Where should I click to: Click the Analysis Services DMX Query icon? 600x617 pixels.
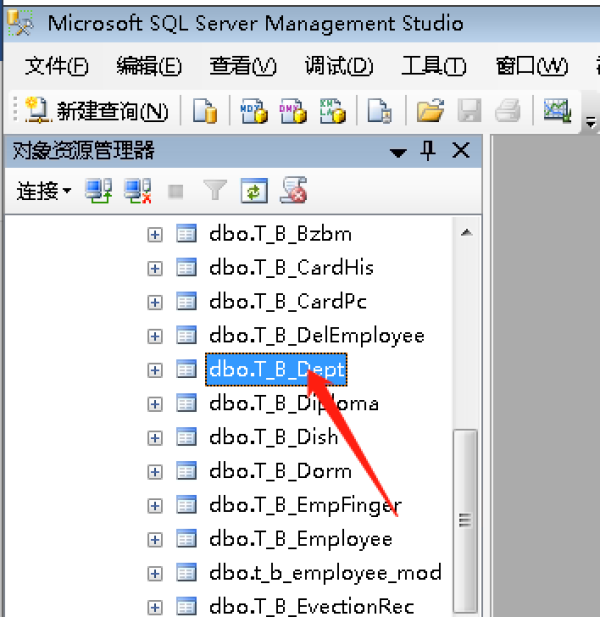point(293,111)
